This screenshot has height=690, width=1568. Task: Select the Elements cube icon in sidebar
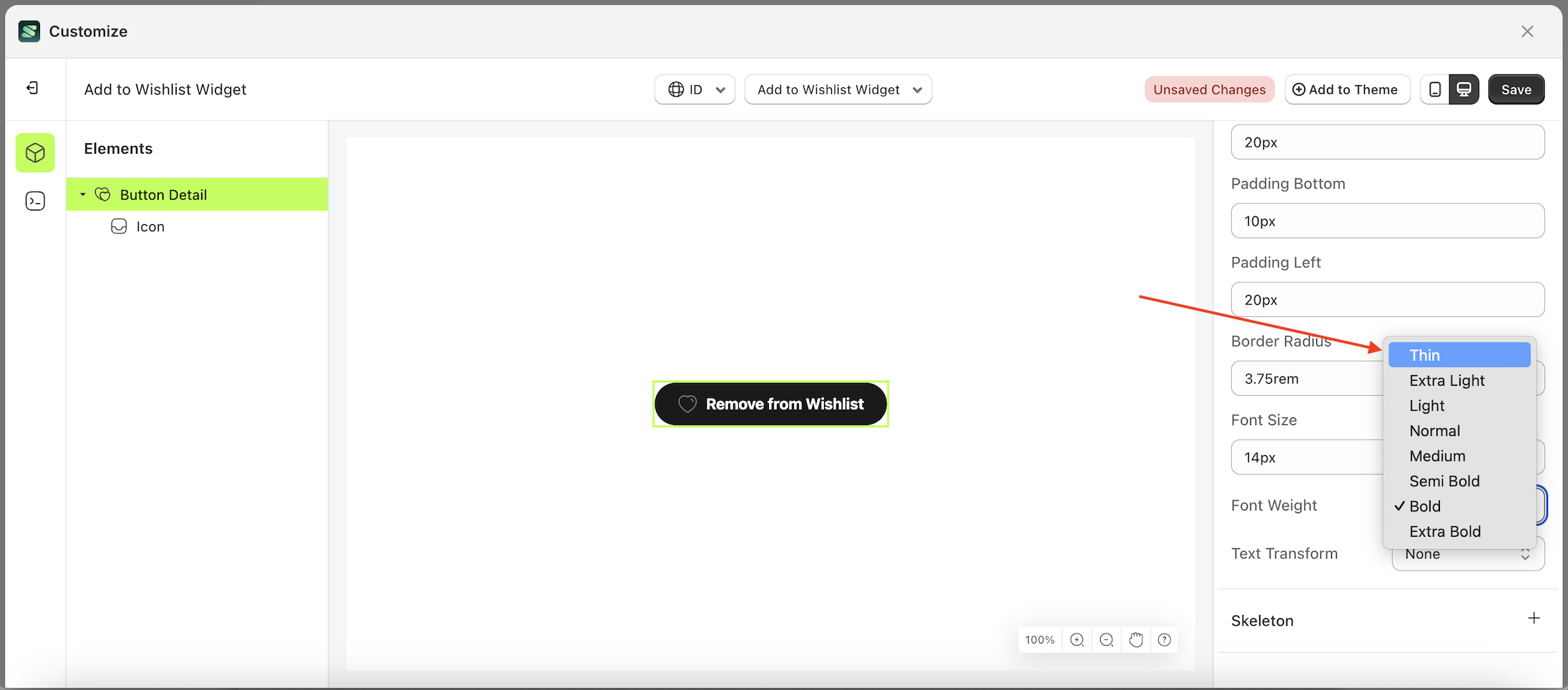tap(35, 152)
